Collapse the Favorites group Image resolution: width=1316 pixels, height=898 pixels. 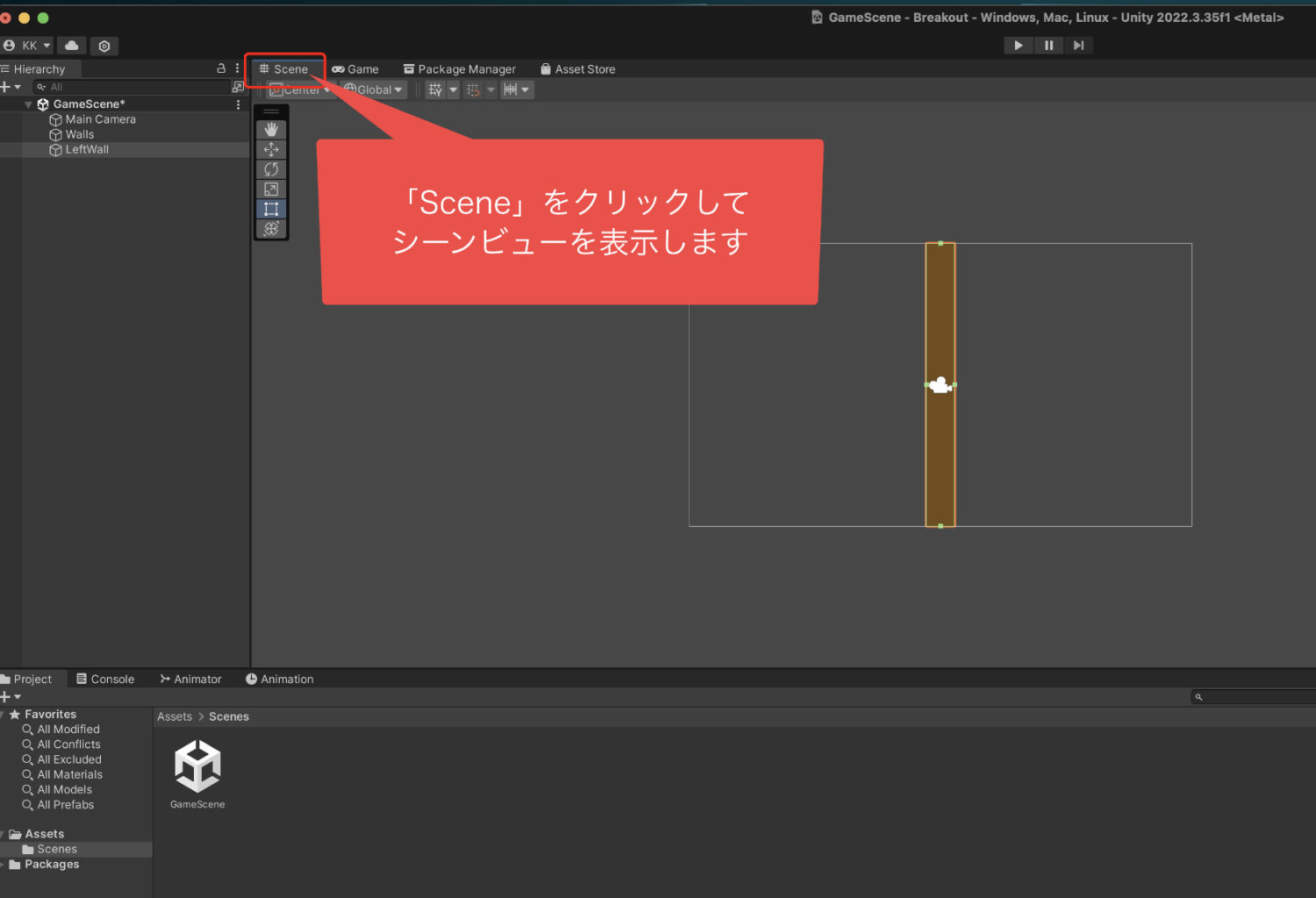3,715
